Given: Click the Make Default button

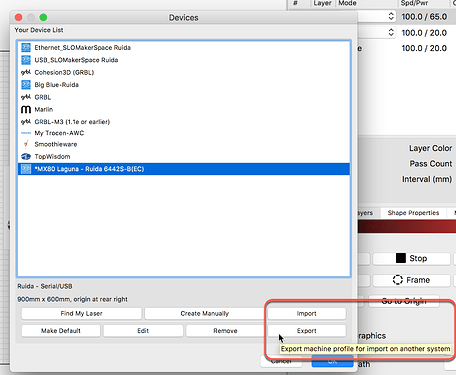Looking at the screenshot, I should tap(61, 331).
